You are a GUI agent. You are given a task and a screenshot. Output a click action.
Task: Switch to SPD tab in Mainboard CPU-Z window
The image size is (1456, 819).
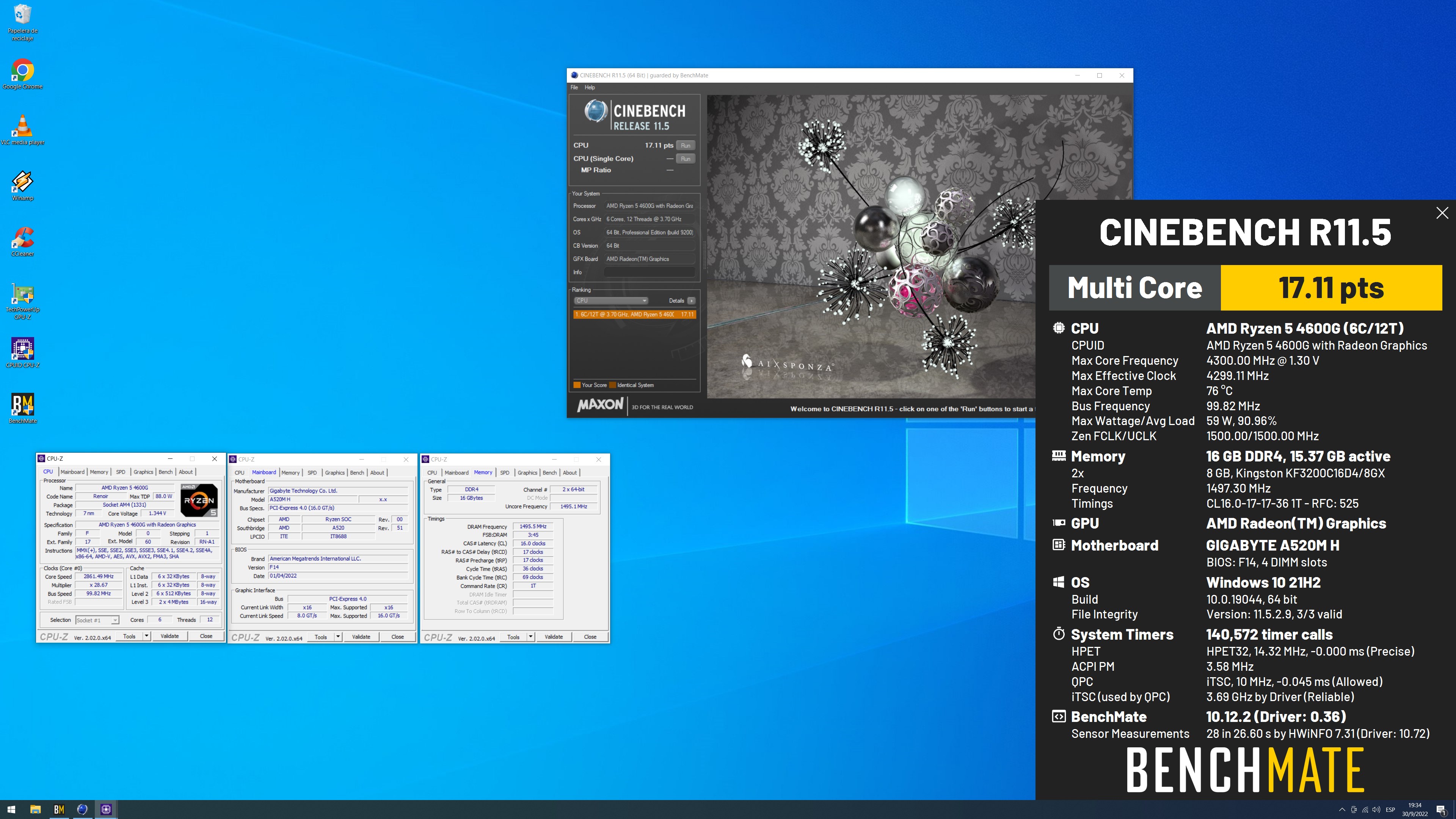click(312, 472)
